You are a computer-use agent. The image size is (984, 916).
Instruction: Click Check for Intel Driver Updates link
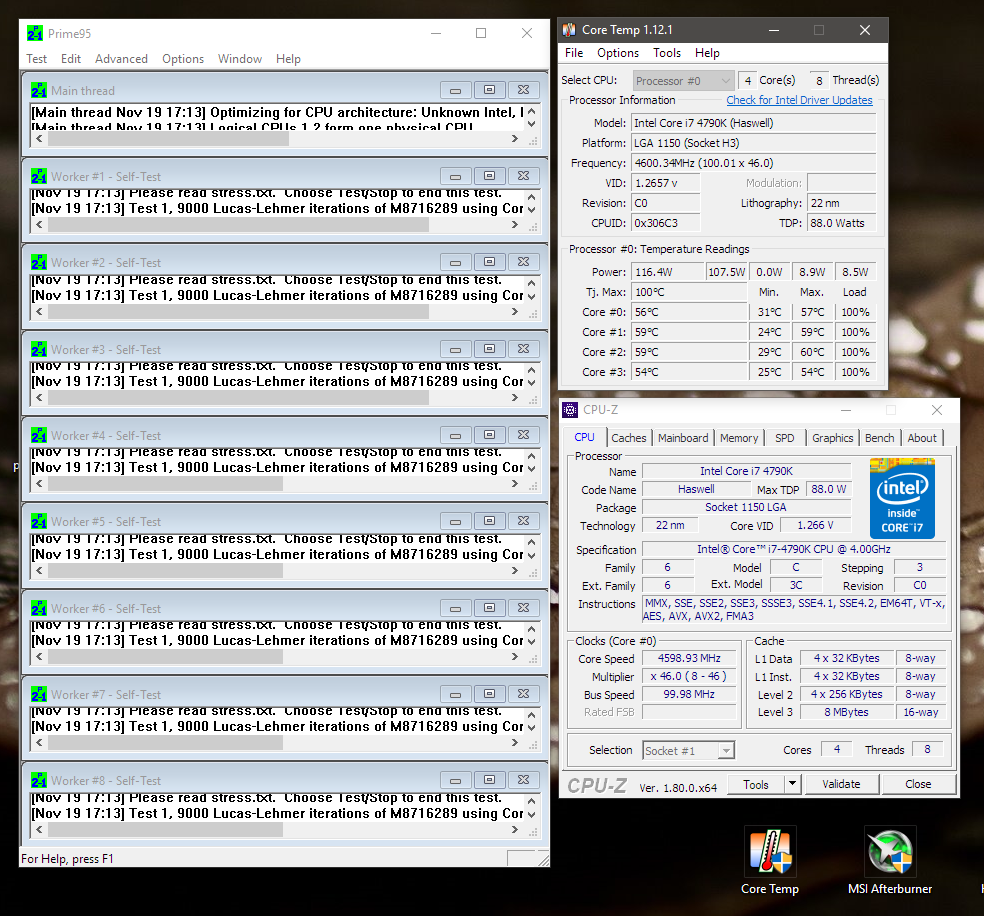coord(799,100)
